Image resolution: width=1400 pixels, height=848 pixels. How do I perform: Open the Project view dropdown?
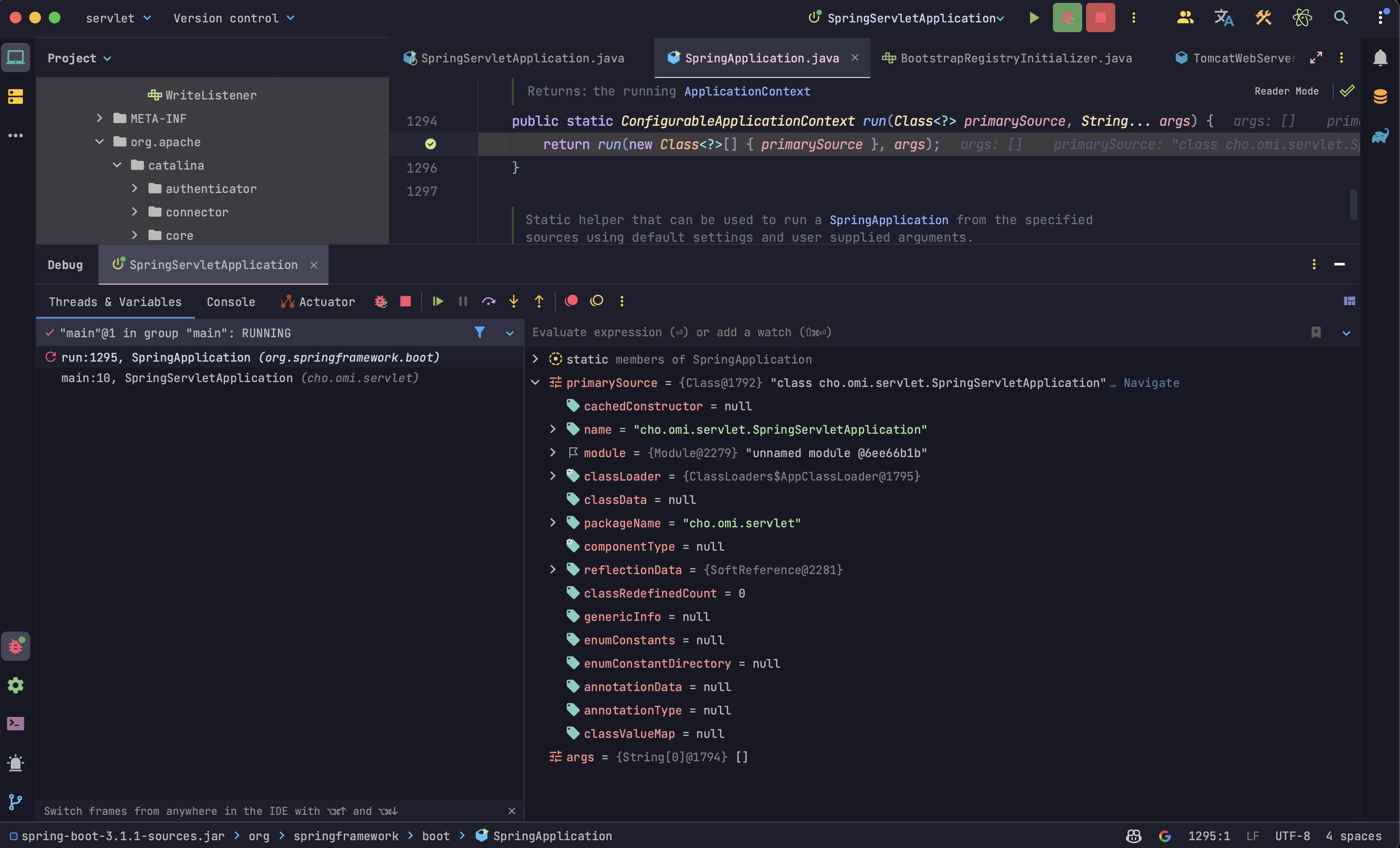[x=79, y=58]
